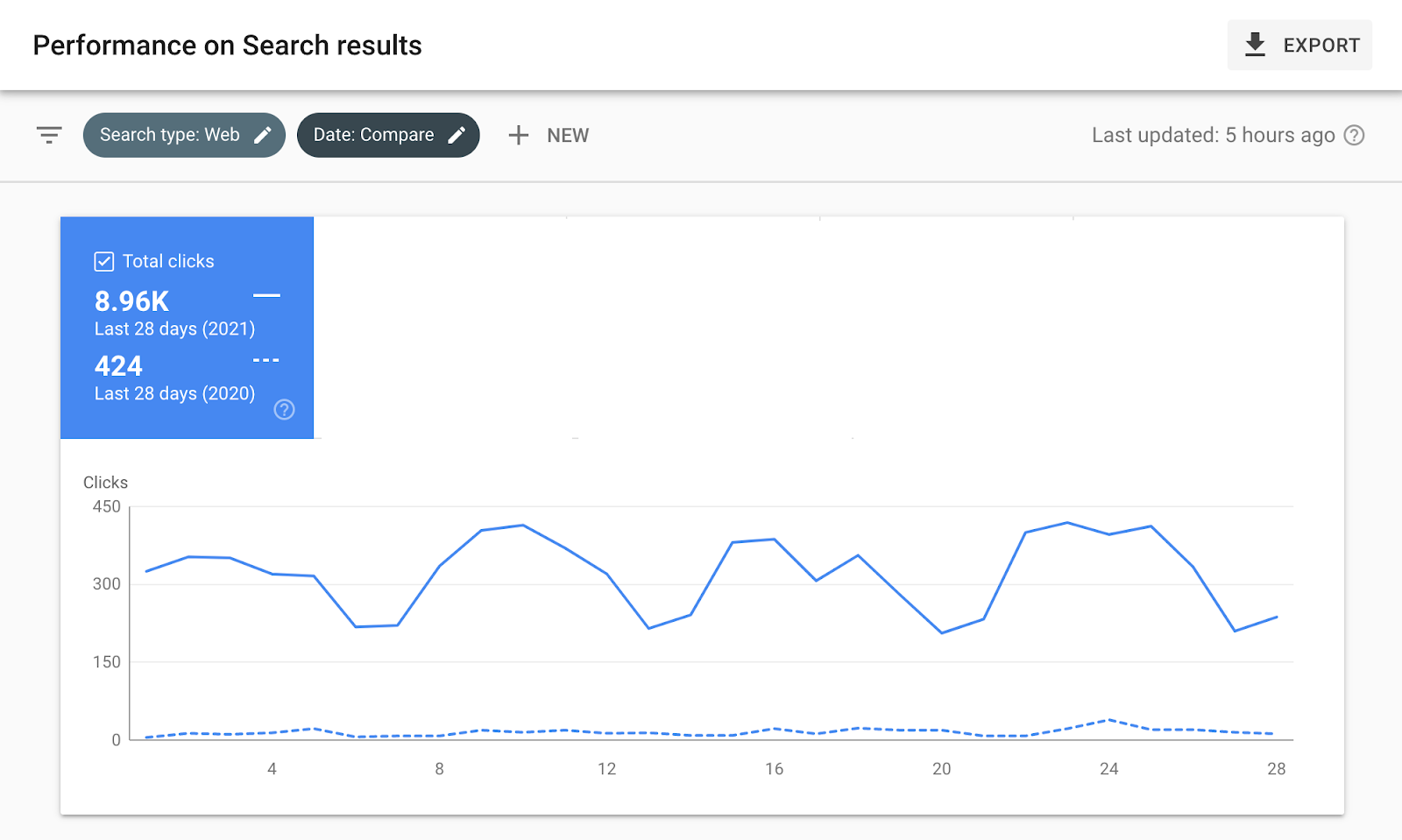The image size is (1402, 840).
Task: Click the filter list icon
Action: [x=49, y=135]
